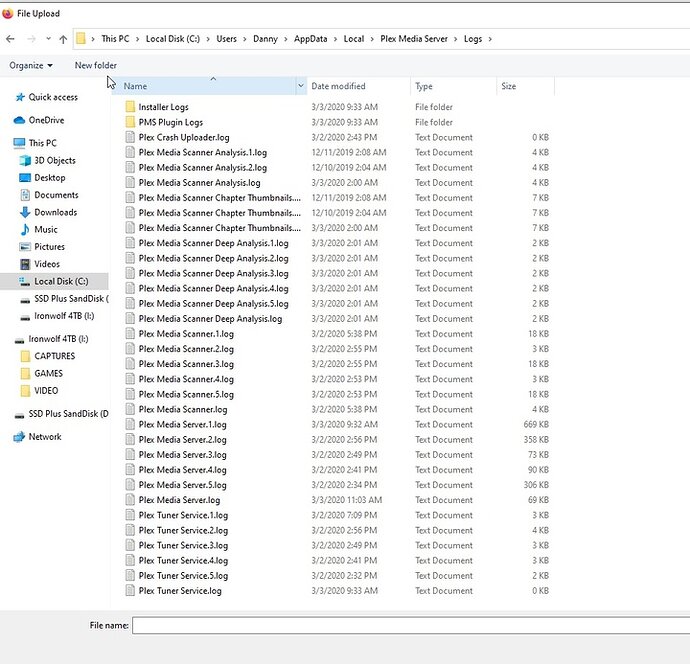Expand chevron after Logs in breadcrumb
This screenshot has width=690, height=664.
pos(490,39)
